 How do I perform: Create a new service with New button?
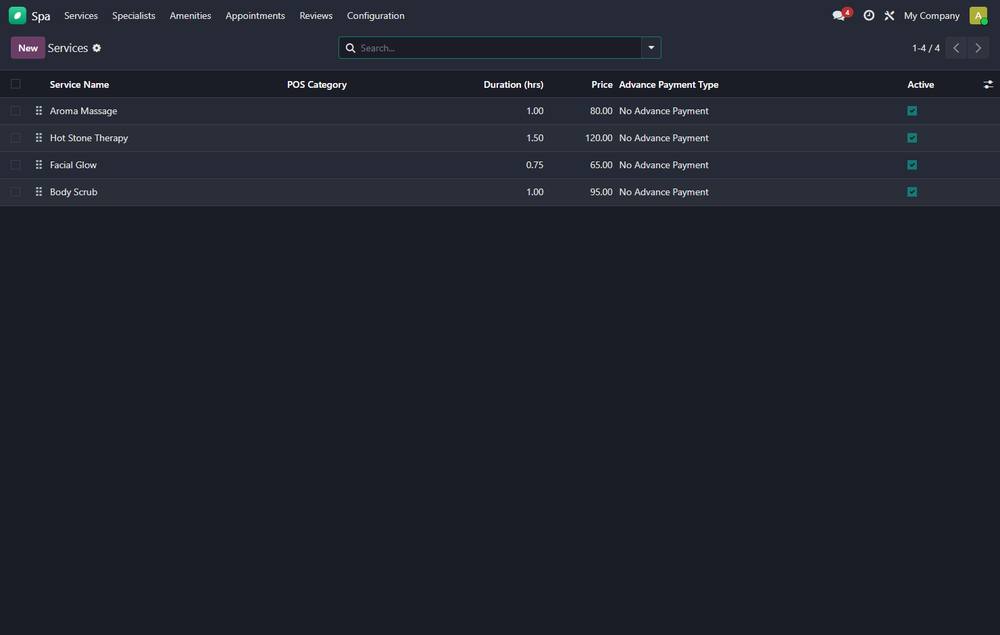point(28,48)
